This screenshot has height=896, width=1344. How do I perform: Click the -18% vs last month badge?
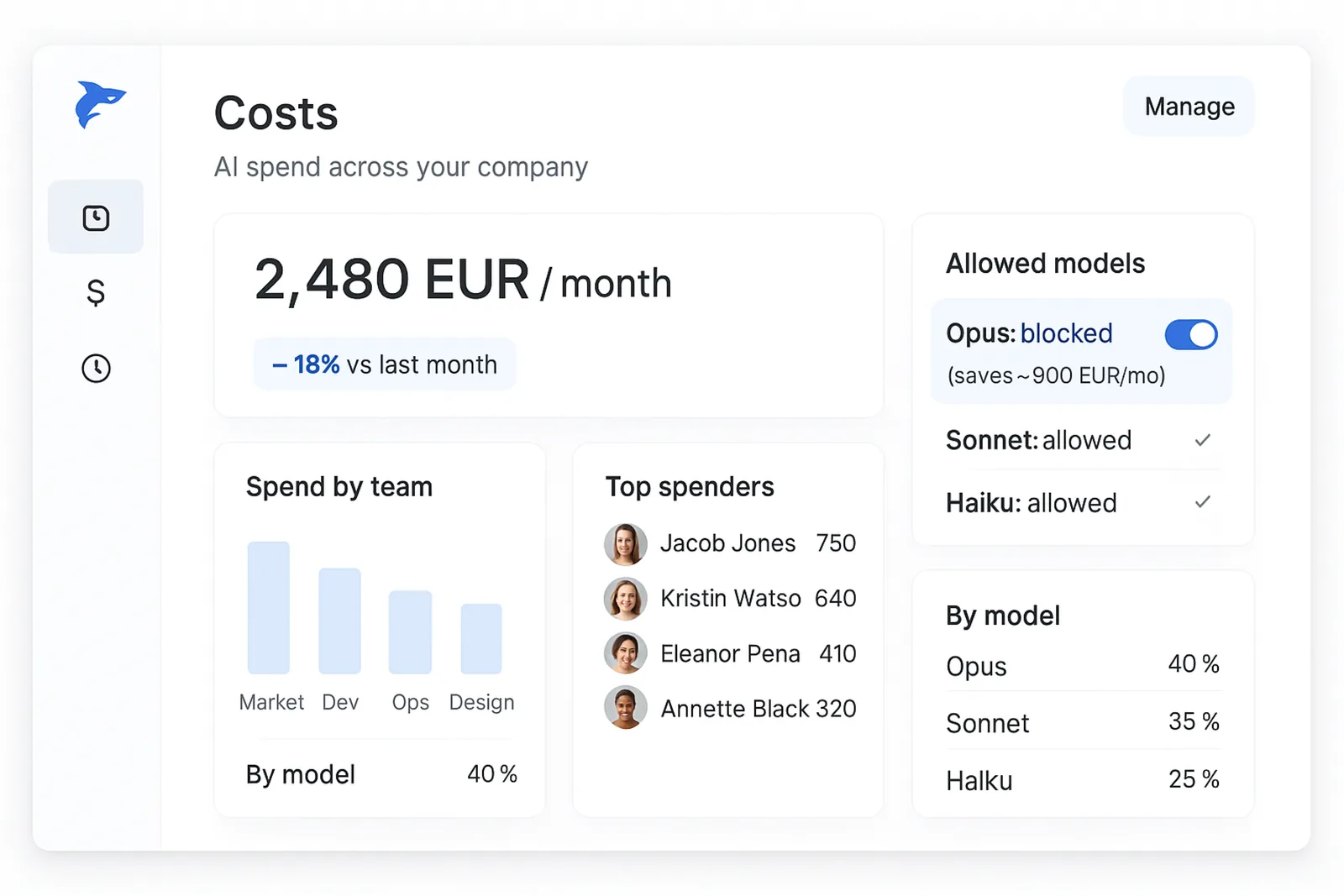pyautogui.click(x=385, y=364)
